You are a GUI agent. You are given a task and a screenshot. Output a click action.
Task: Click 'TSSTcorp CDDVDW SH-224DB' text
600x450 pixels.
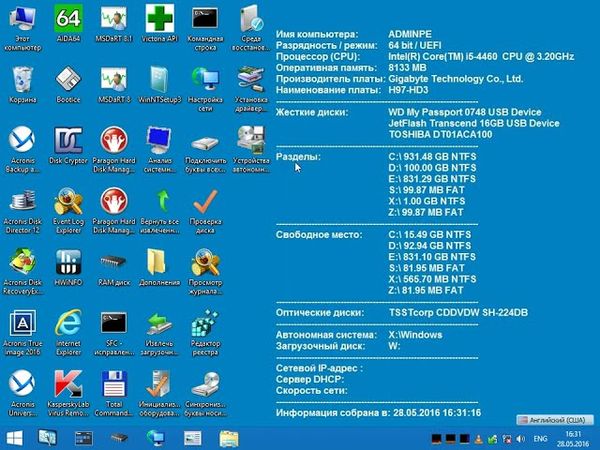coord(458,313)
